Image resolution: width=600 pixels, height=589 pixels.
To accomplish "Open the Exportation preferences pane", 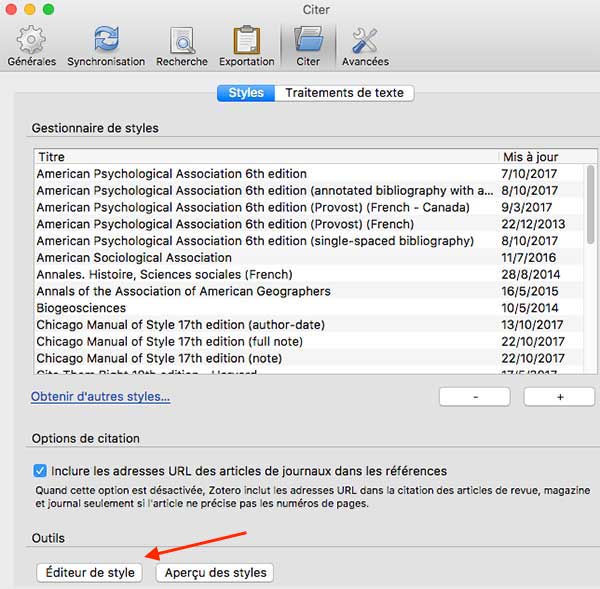I will pyautogui.click(x=247, y=46).
